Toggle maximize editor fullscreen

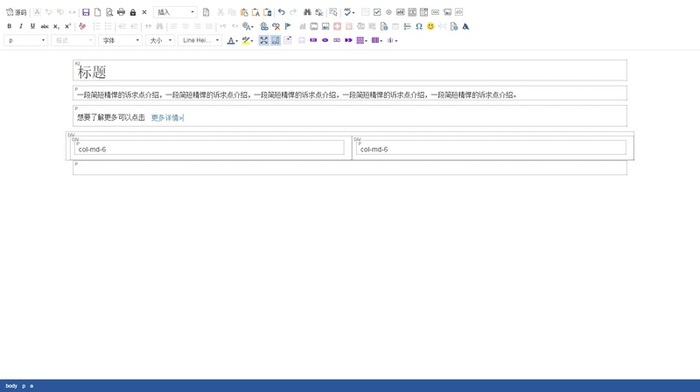[264, 40]
